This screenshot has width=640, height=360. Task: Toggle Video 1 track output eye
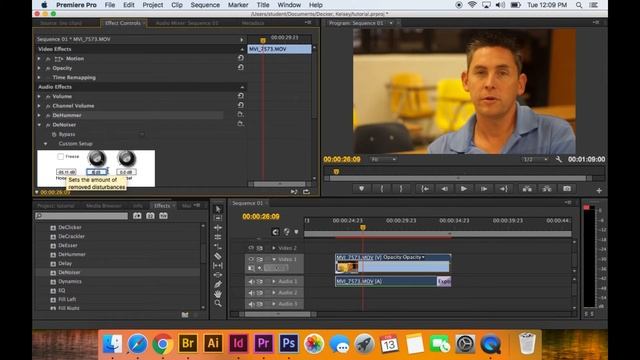point(251,259)
